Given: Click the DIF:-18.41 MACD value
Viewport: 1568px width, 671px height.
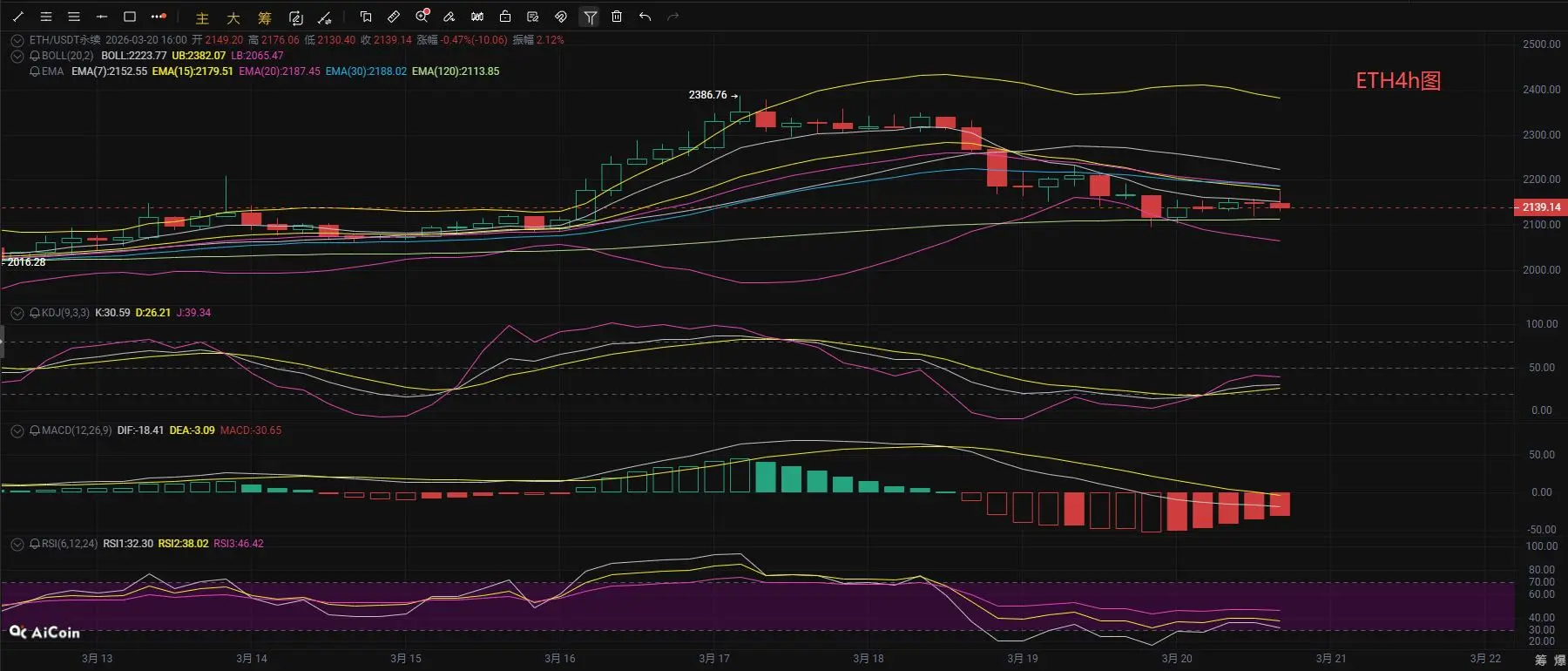Looking at the screenshot, I should coord(140,430).
